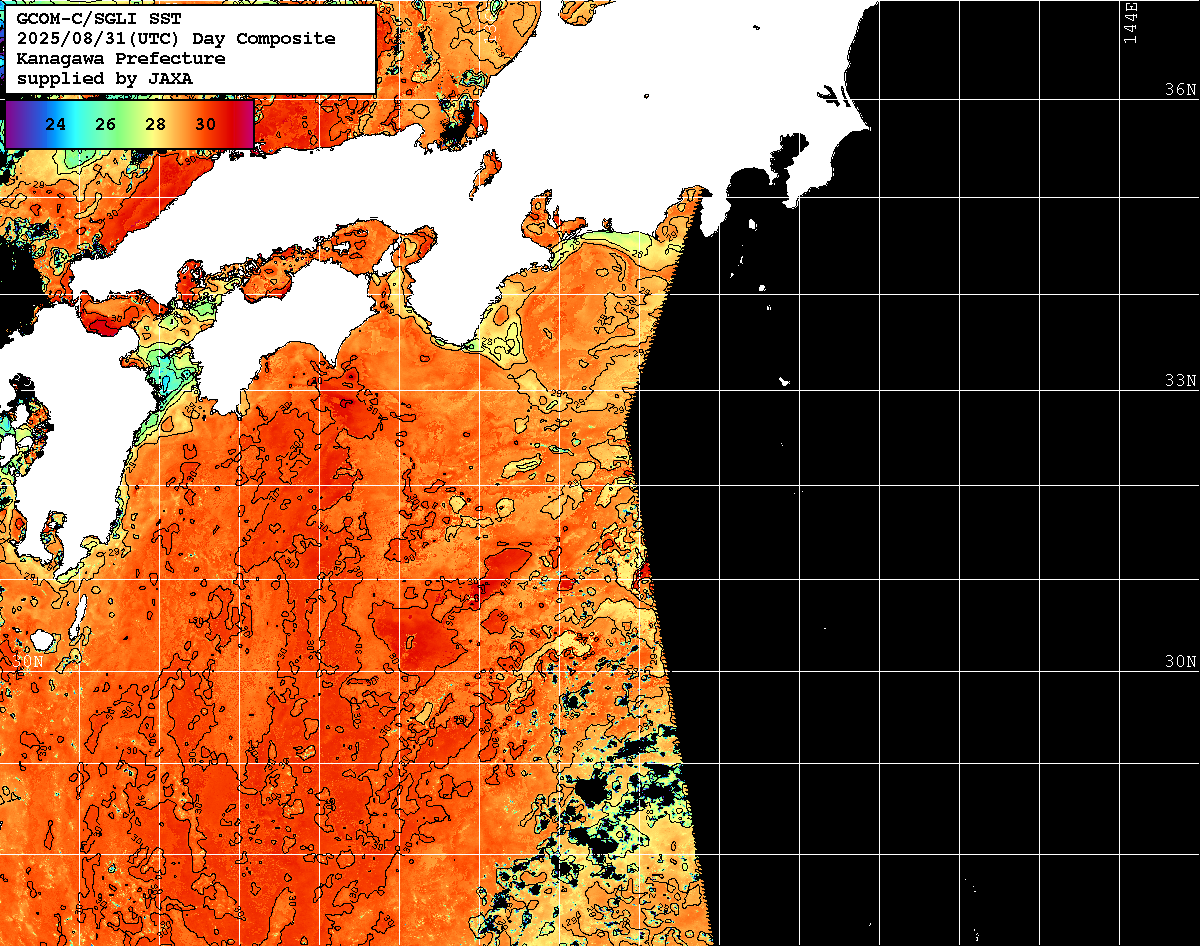Click the '28' value on color scale
The width and height of the screenshot is (1200, 946).
point(156,124)
